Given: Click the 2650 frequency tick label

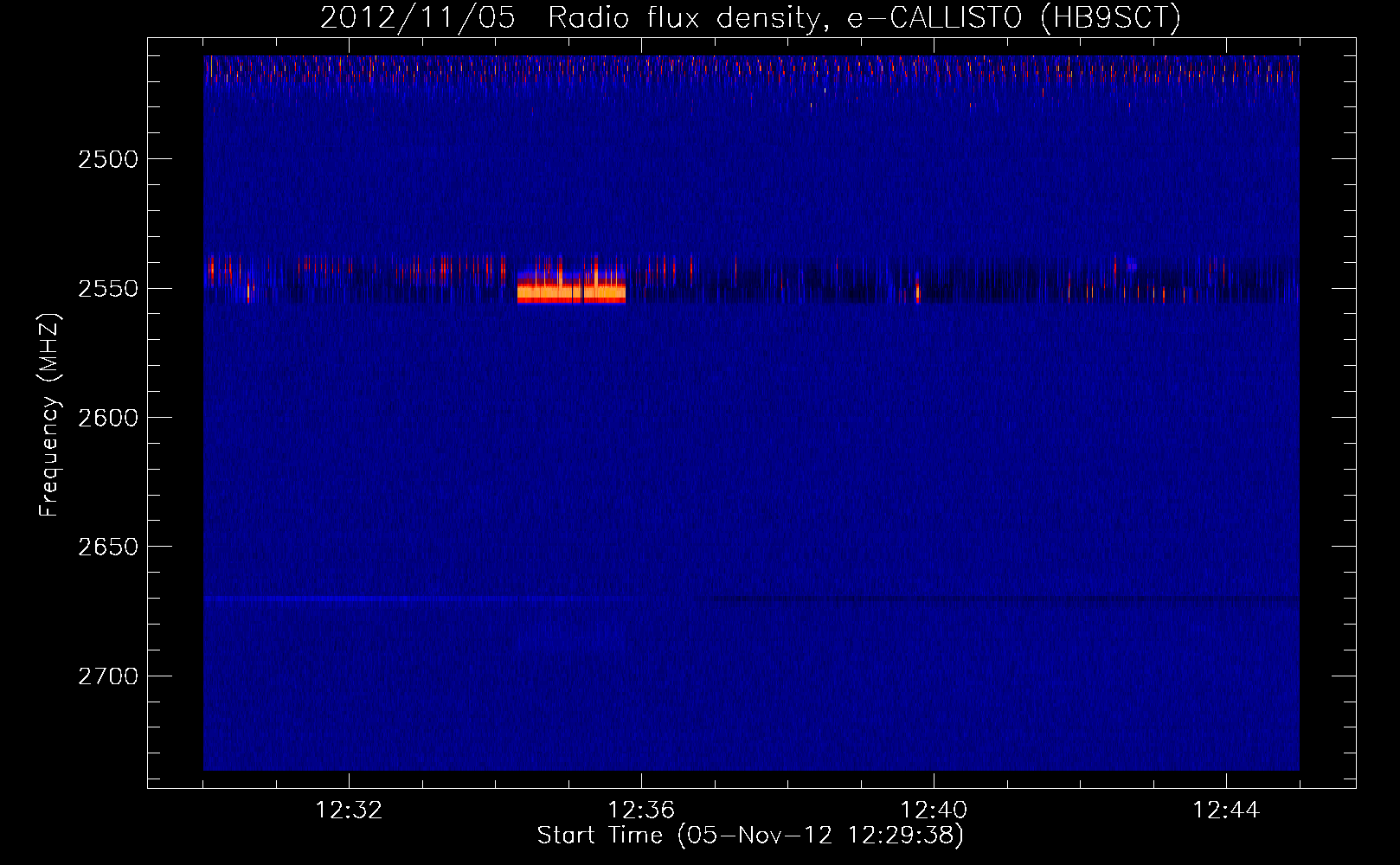Looking at the screenshot, I should click(x=108, y=547).
